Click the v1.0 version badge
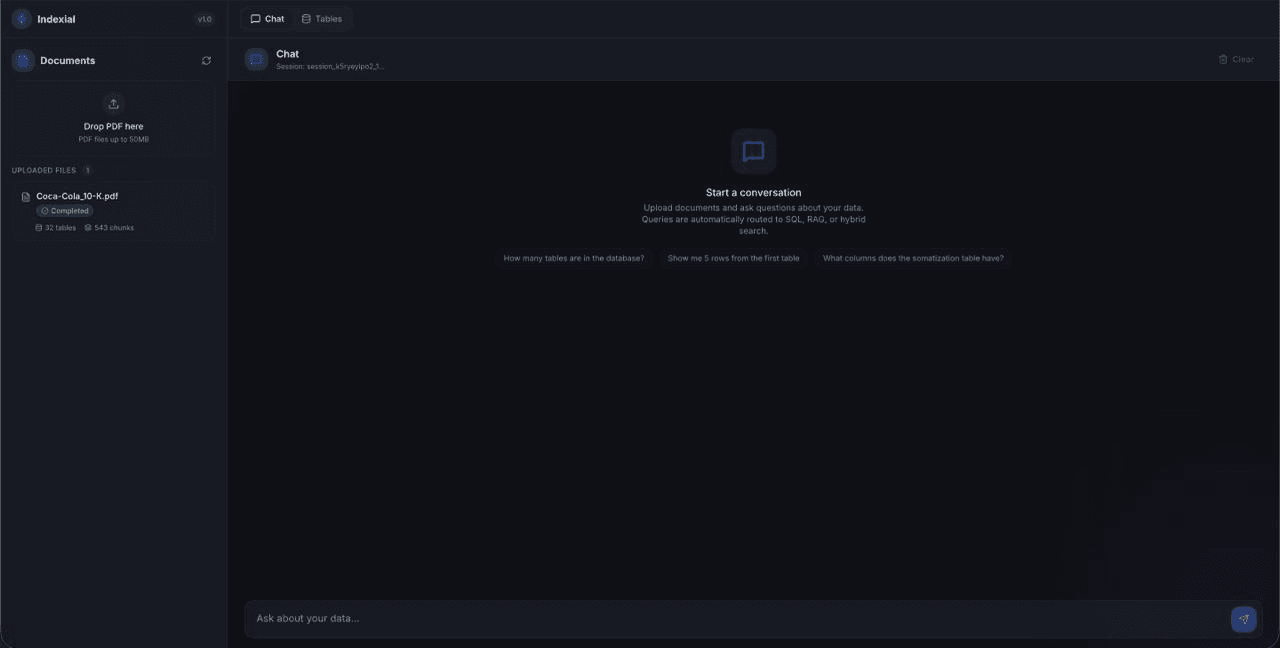This screenshot has width=1280, height=648. click(x=204, y=19)
